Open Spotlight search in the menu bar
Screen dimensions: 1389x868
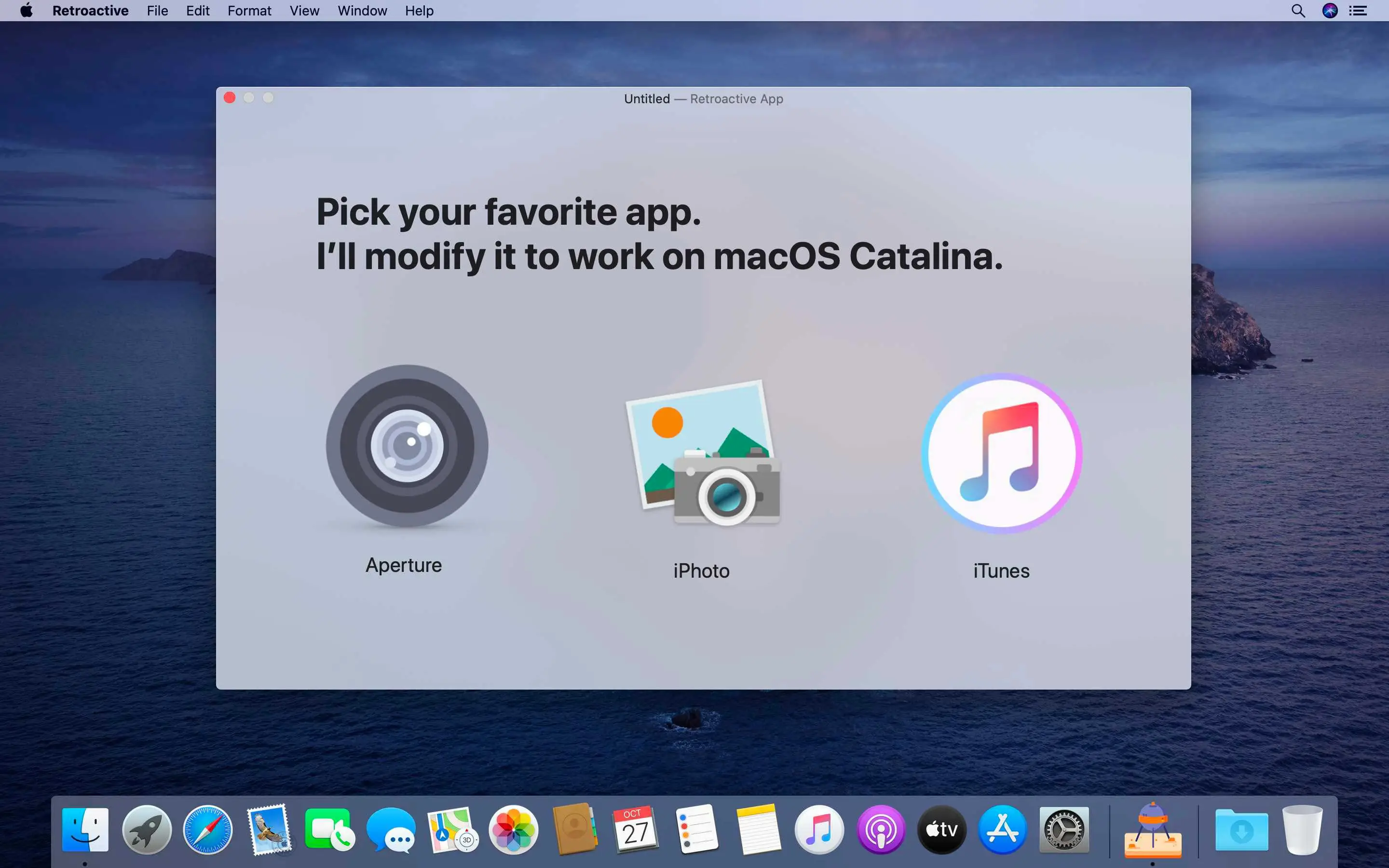click(1298, 10)
